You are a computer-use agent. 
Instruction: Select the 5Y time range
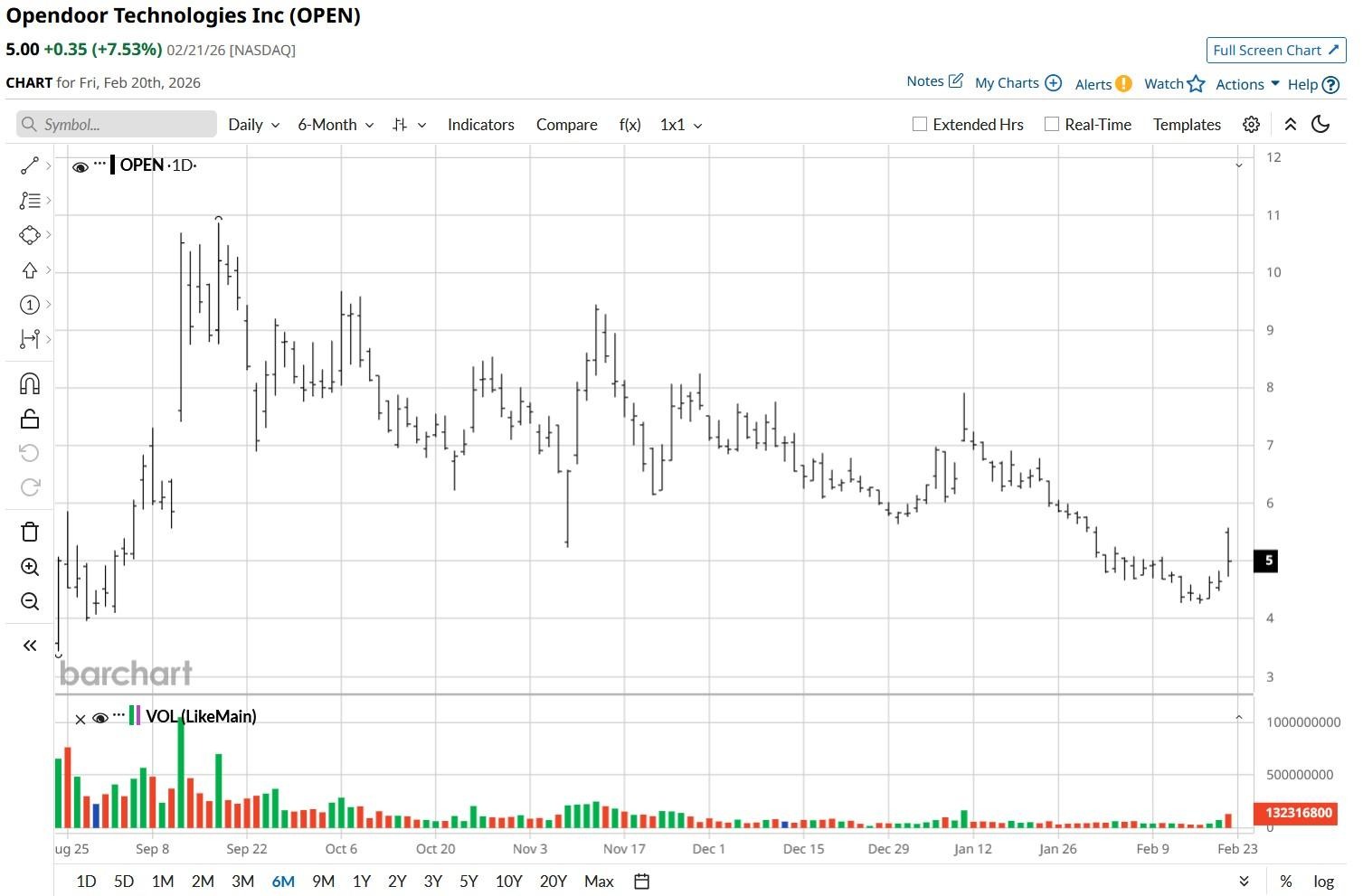coord(469,882)
